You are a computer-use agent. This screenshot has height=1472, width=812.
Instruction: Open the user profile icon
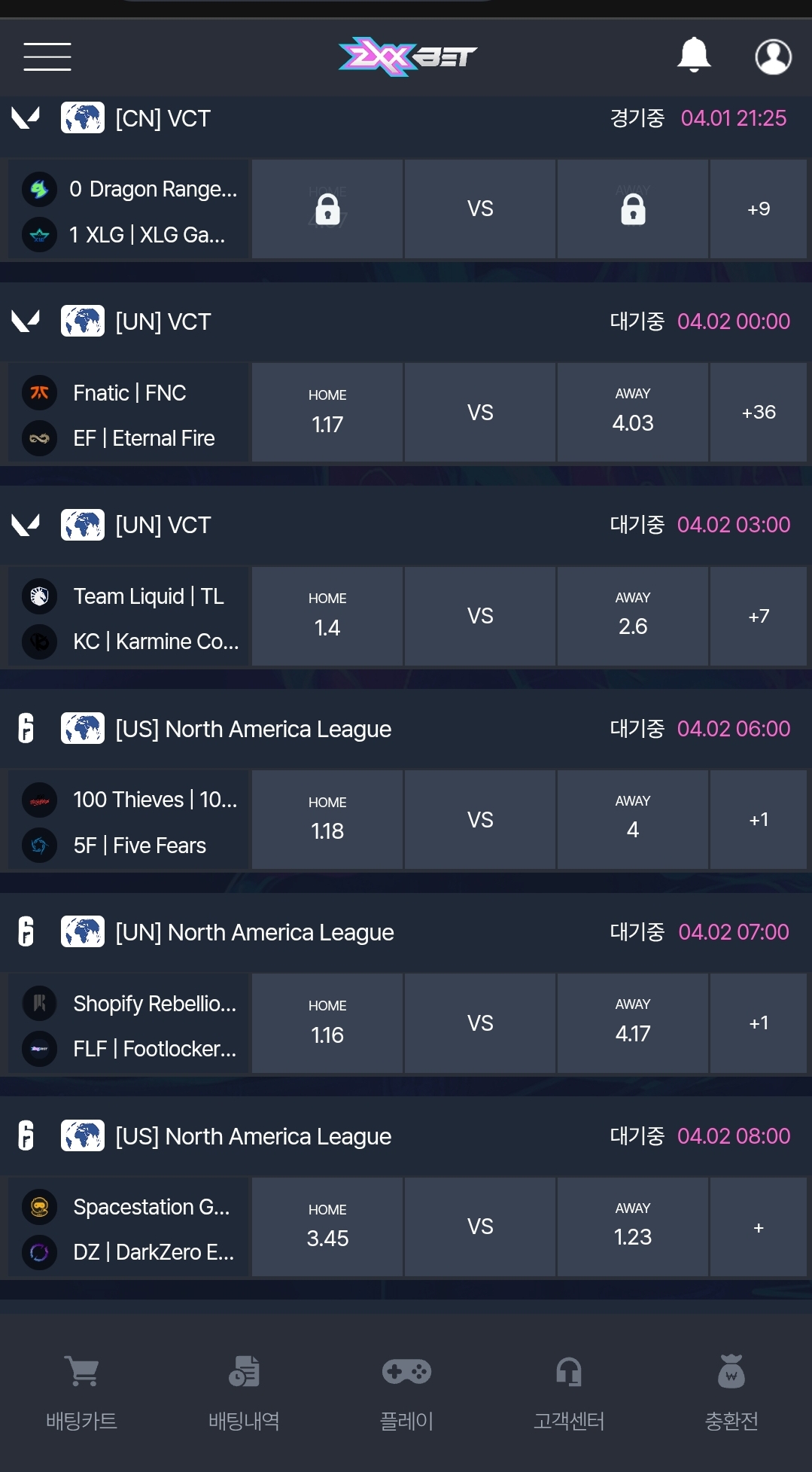tap(773, 56)
